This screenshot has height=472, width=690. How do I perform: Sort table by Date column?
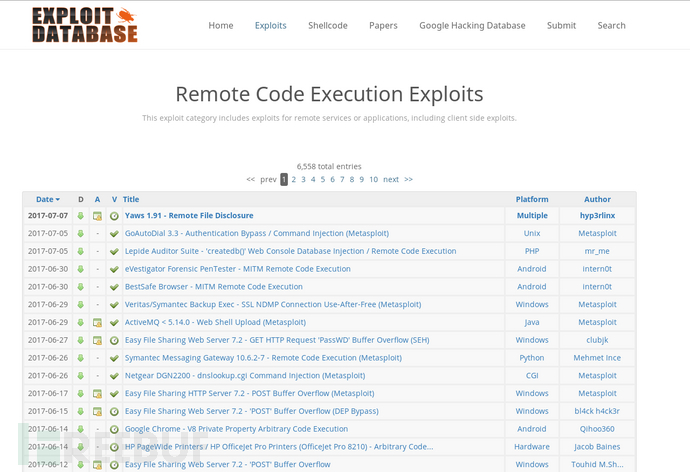click(x=48, y=199)
